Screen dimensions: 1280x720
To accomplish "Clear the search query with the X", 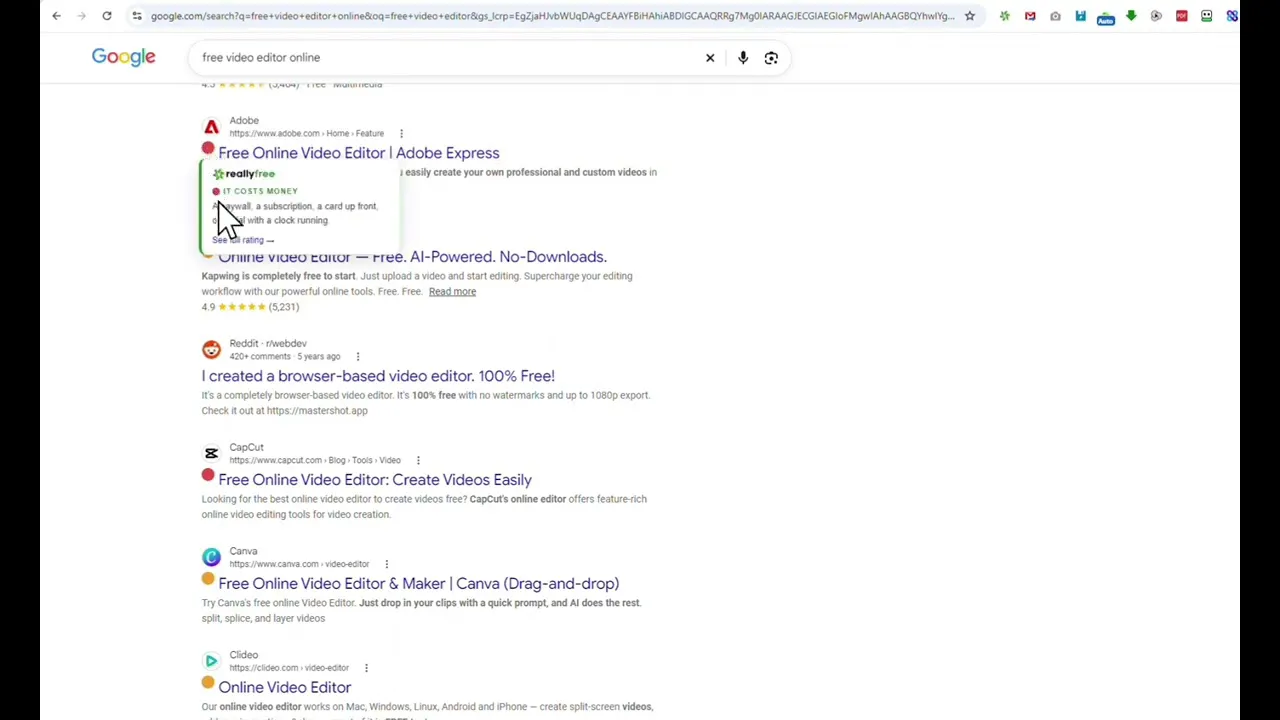I will 710,58.
